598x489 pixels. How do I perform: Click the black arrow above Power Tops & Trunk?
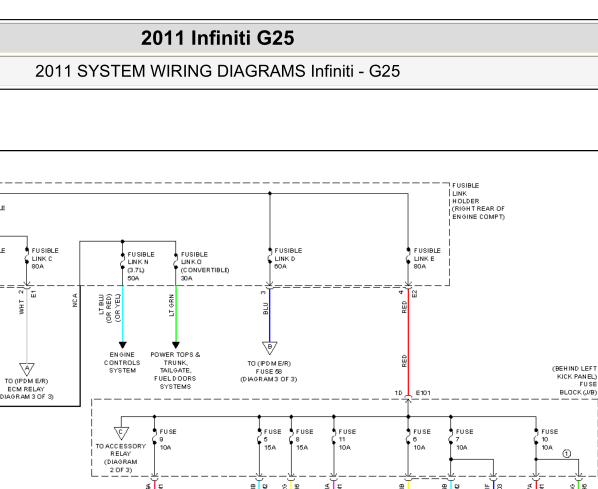pos(176,345)
